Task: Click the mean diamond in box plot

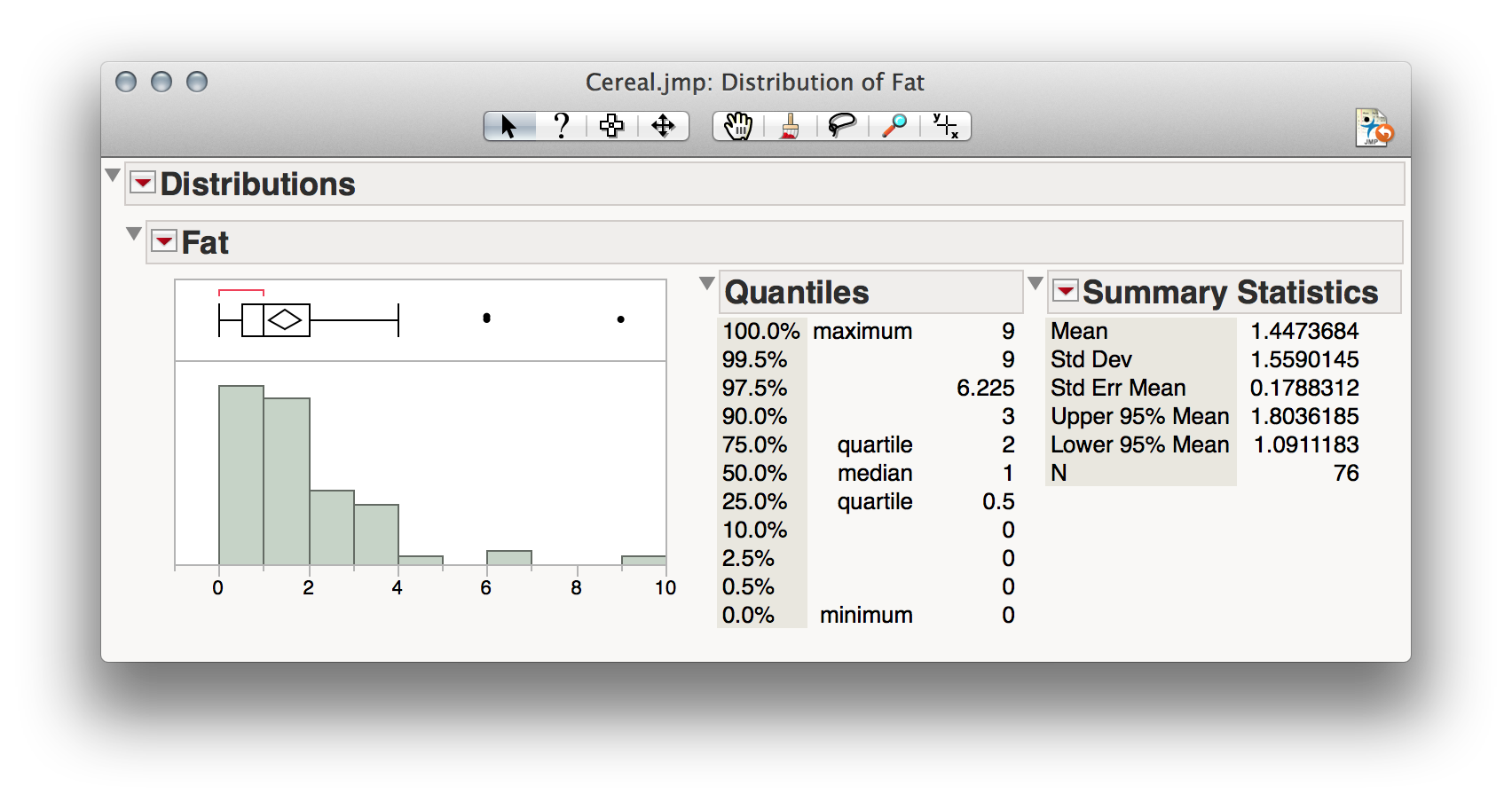Action: tap(285, 319)
